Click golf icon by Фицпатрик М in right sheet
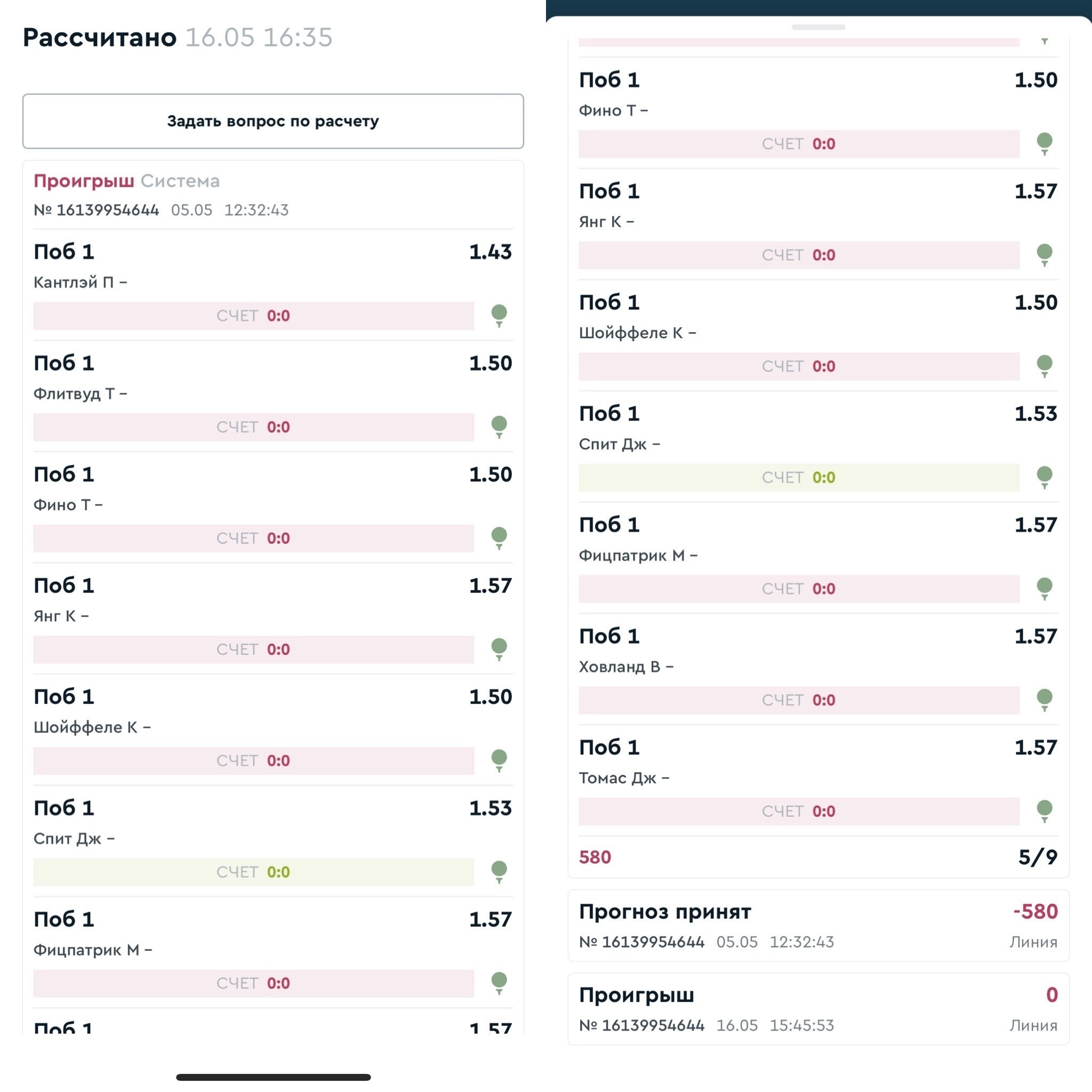 tap(1044, 588)
